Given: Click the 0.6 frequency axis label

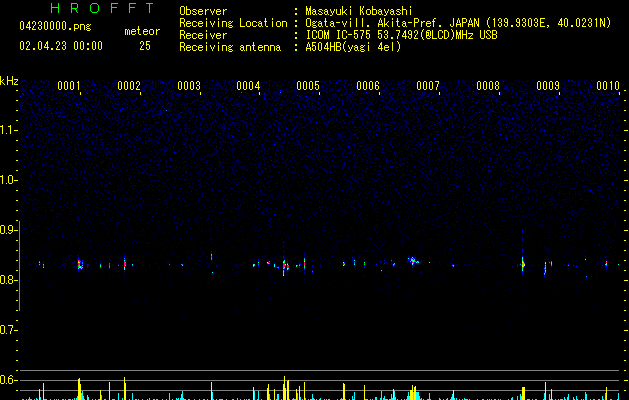Looking at the screenshot, I should click(8, 380).
